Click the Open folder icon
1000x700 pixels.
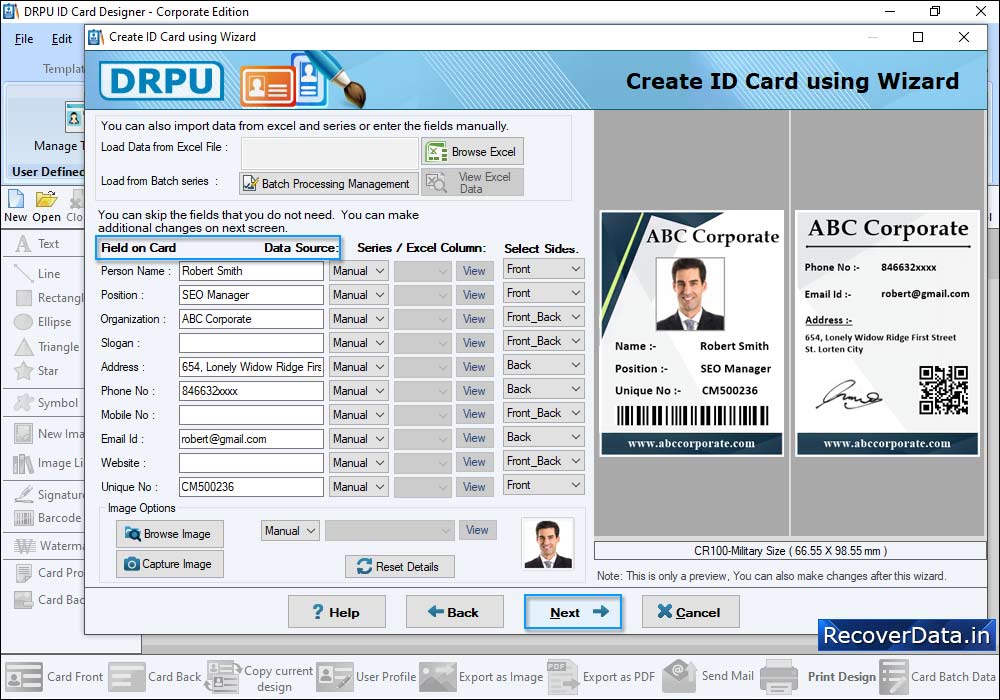coord(46,207)
